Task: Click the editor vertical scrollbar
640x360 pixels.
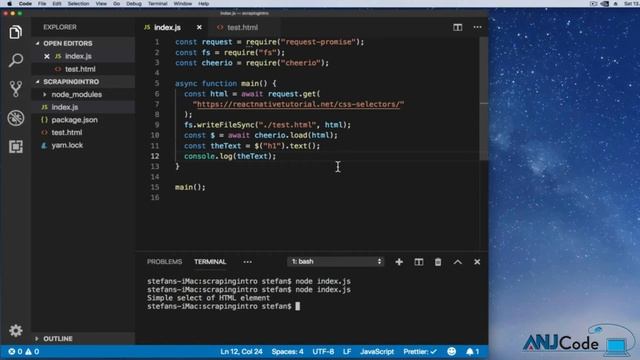Action: (484, 98)
